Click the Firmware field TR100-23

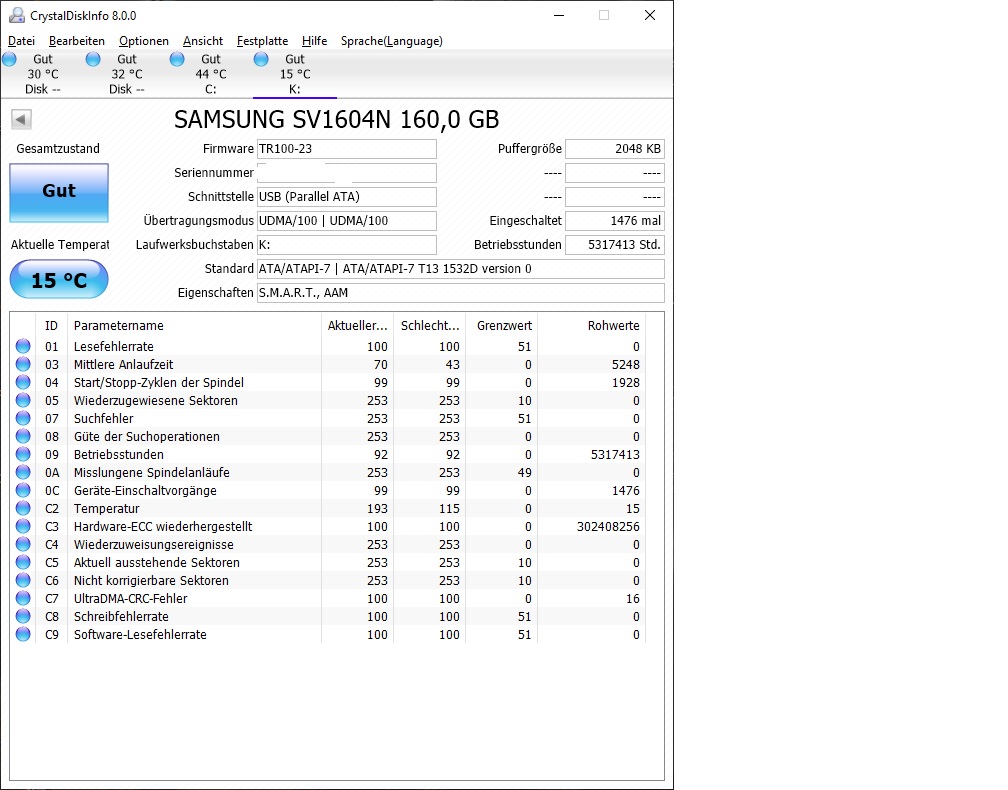346,148
